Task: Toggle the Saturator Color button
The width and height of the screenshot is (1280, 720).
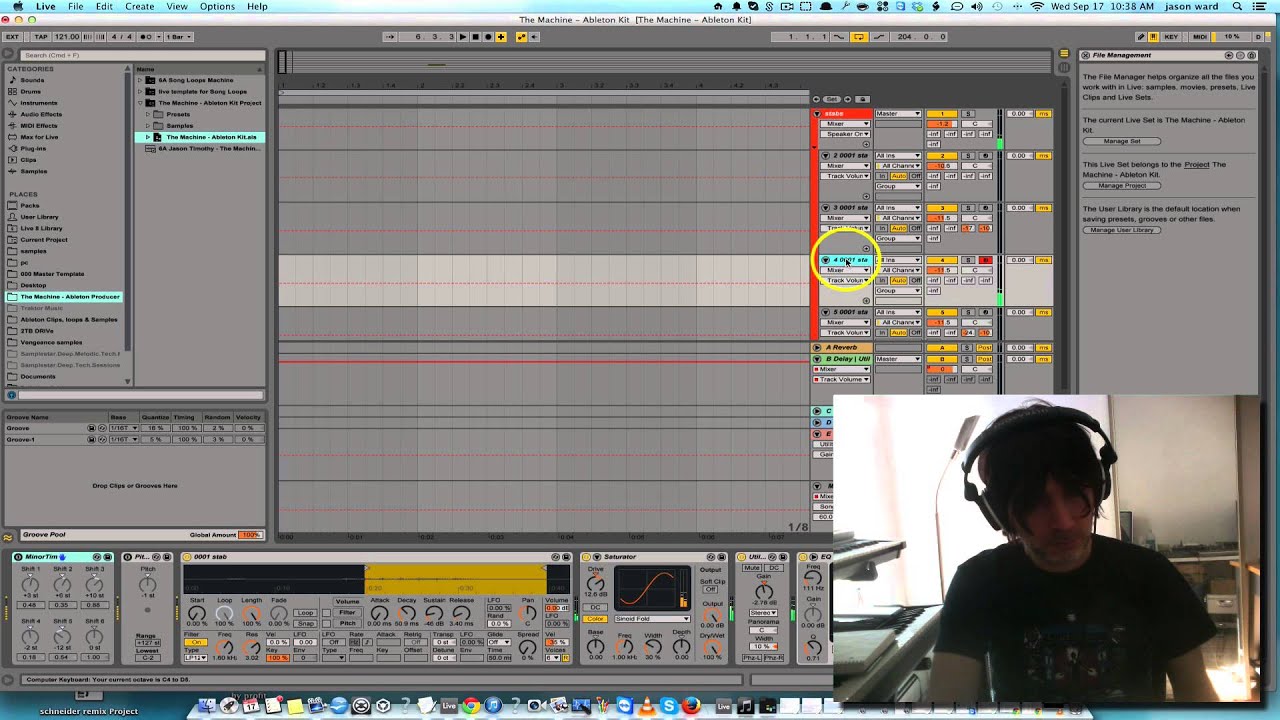Action: coord(596,619)
